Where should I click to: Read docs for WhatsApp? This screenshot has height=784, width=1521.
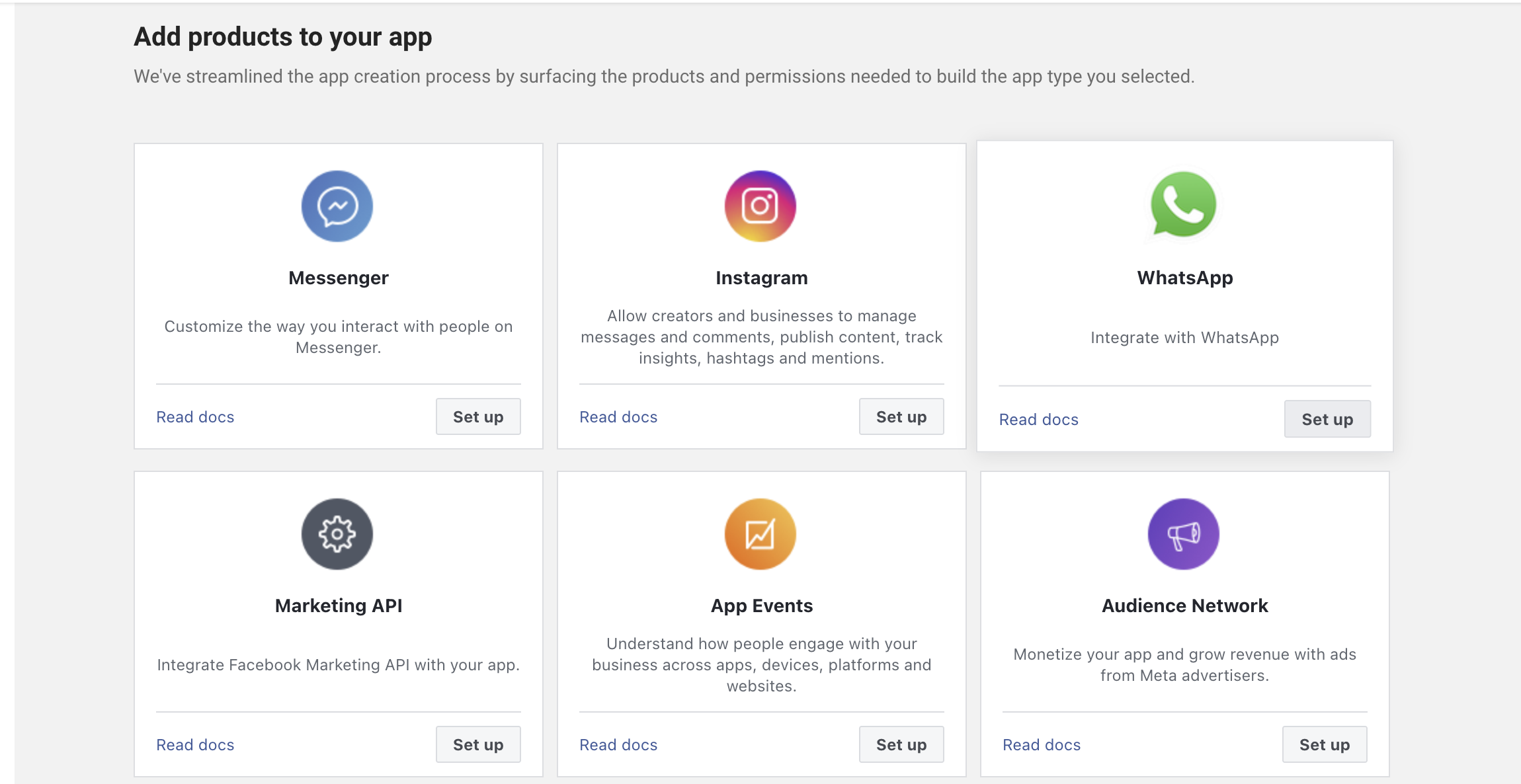pyautogui.click(x=1038, y=418)
